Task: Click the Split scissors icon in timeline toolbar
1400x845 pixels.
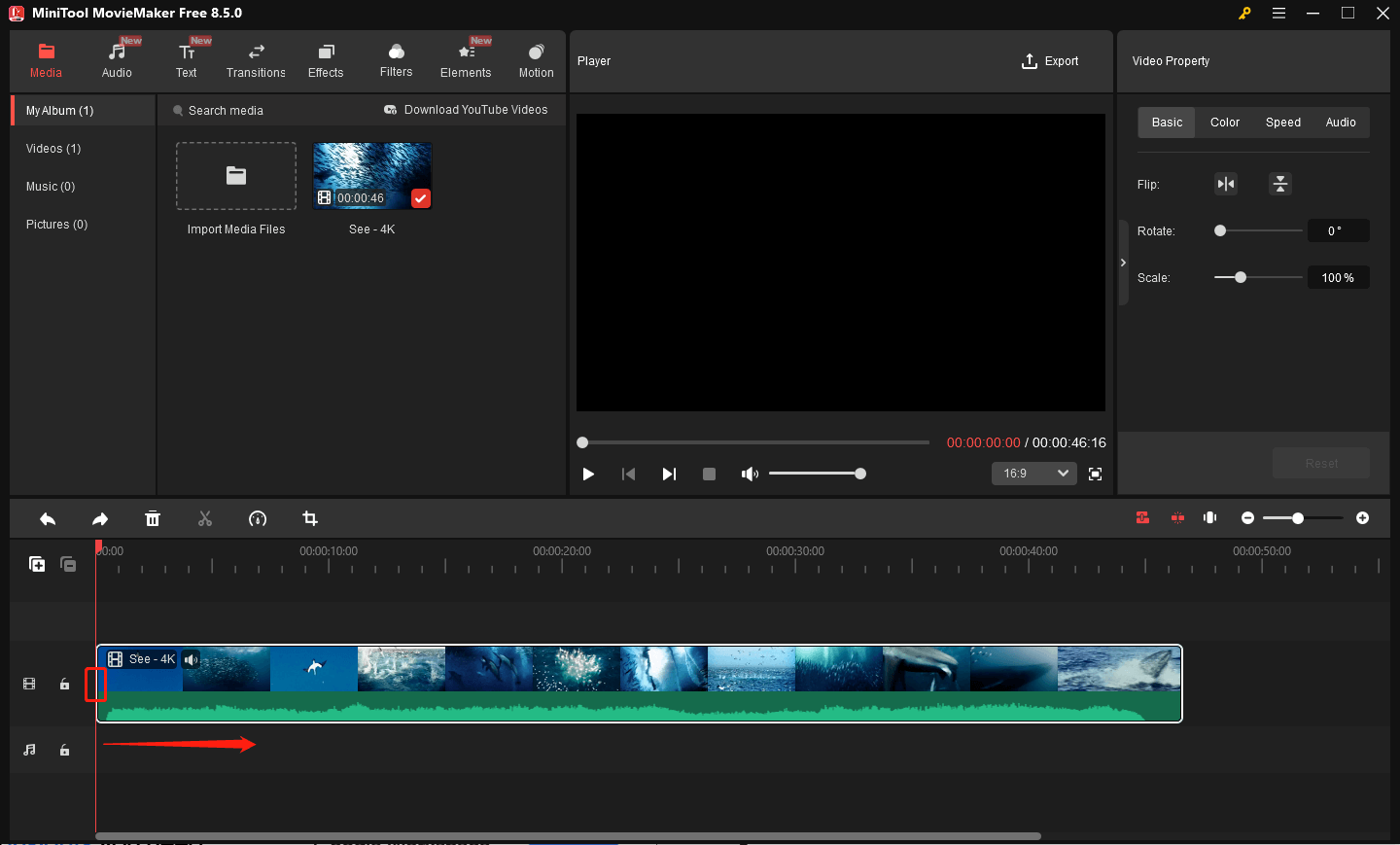Action: pyautogui.click(x=205, y=519)
